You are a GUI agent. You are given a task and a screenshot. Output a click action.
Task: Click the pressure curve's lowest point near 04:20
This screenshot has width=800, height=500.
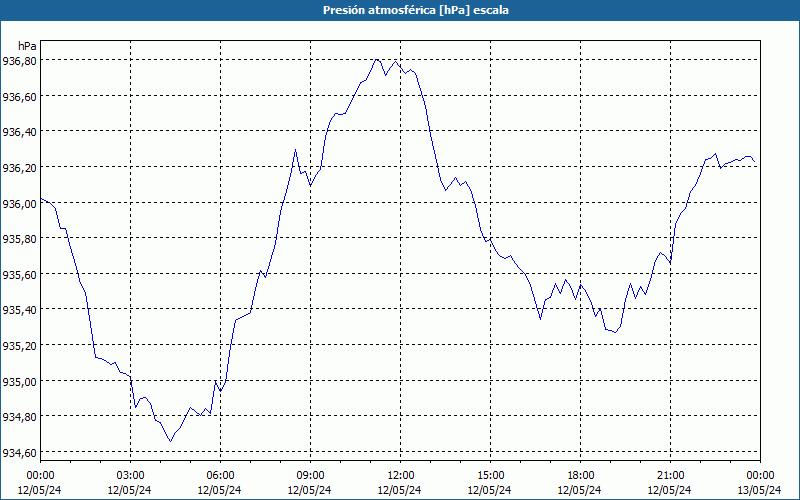[171, 441]
